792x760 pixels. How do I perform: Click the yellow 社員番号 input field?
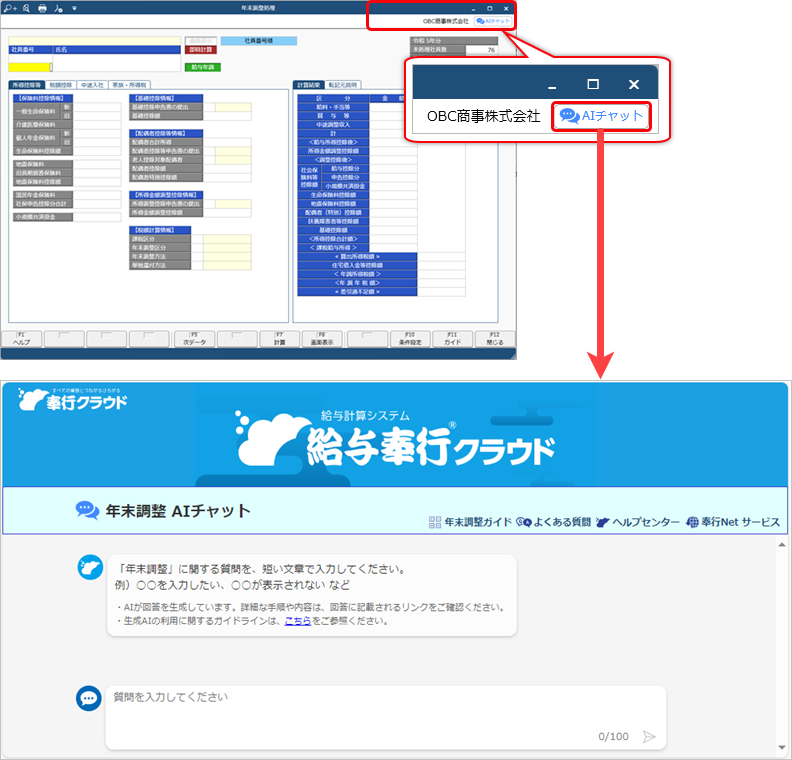click(30, 67)
